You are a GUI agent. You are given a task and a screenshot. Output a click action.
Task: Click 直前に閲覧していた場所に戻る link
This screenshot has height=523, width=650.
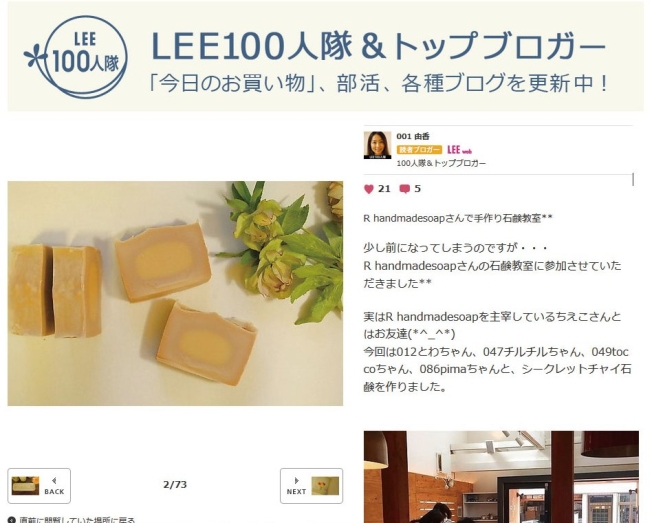click(72, 520)
